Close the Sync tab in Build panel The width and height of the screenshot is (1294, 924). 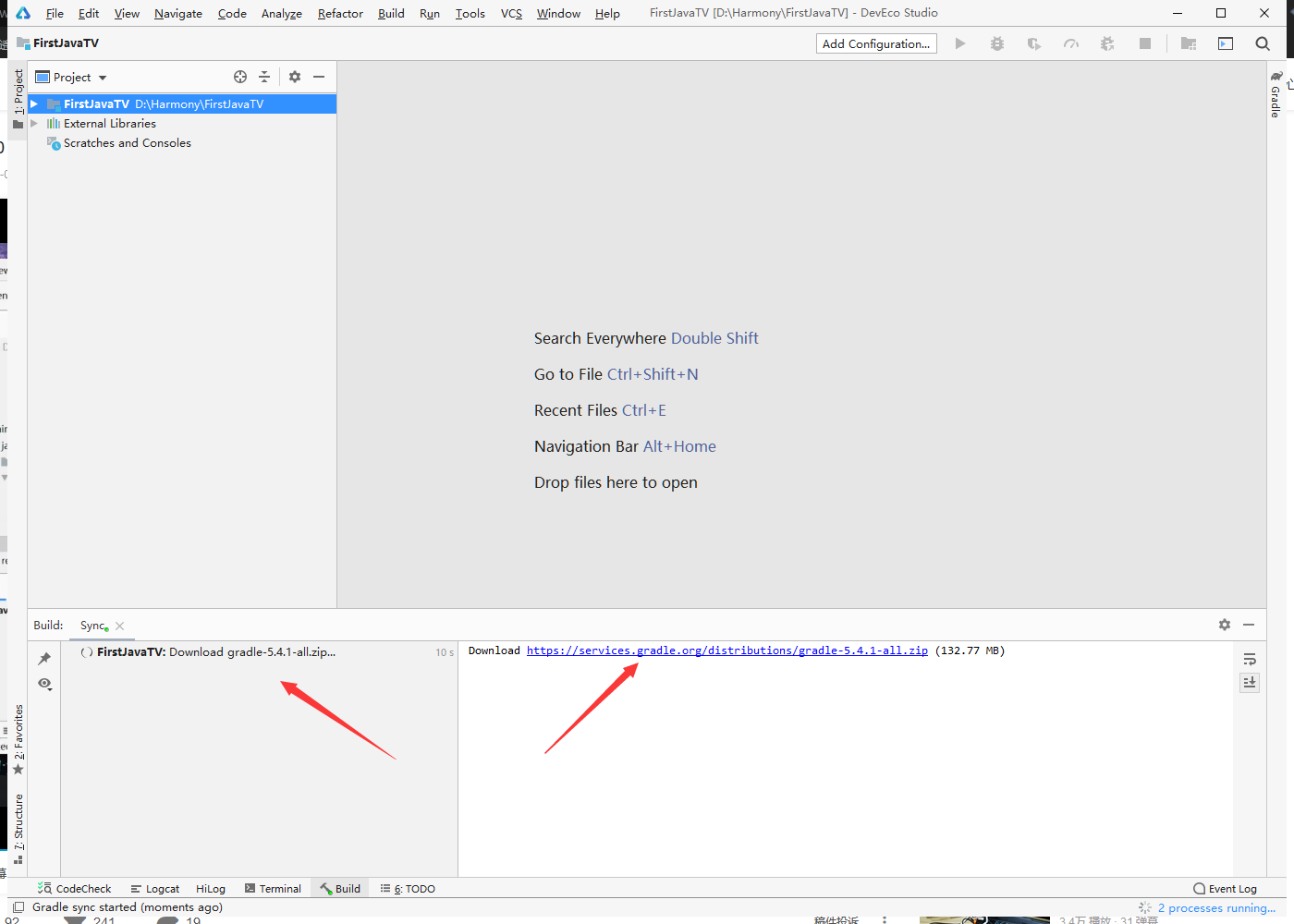click(x=120, y=626)
